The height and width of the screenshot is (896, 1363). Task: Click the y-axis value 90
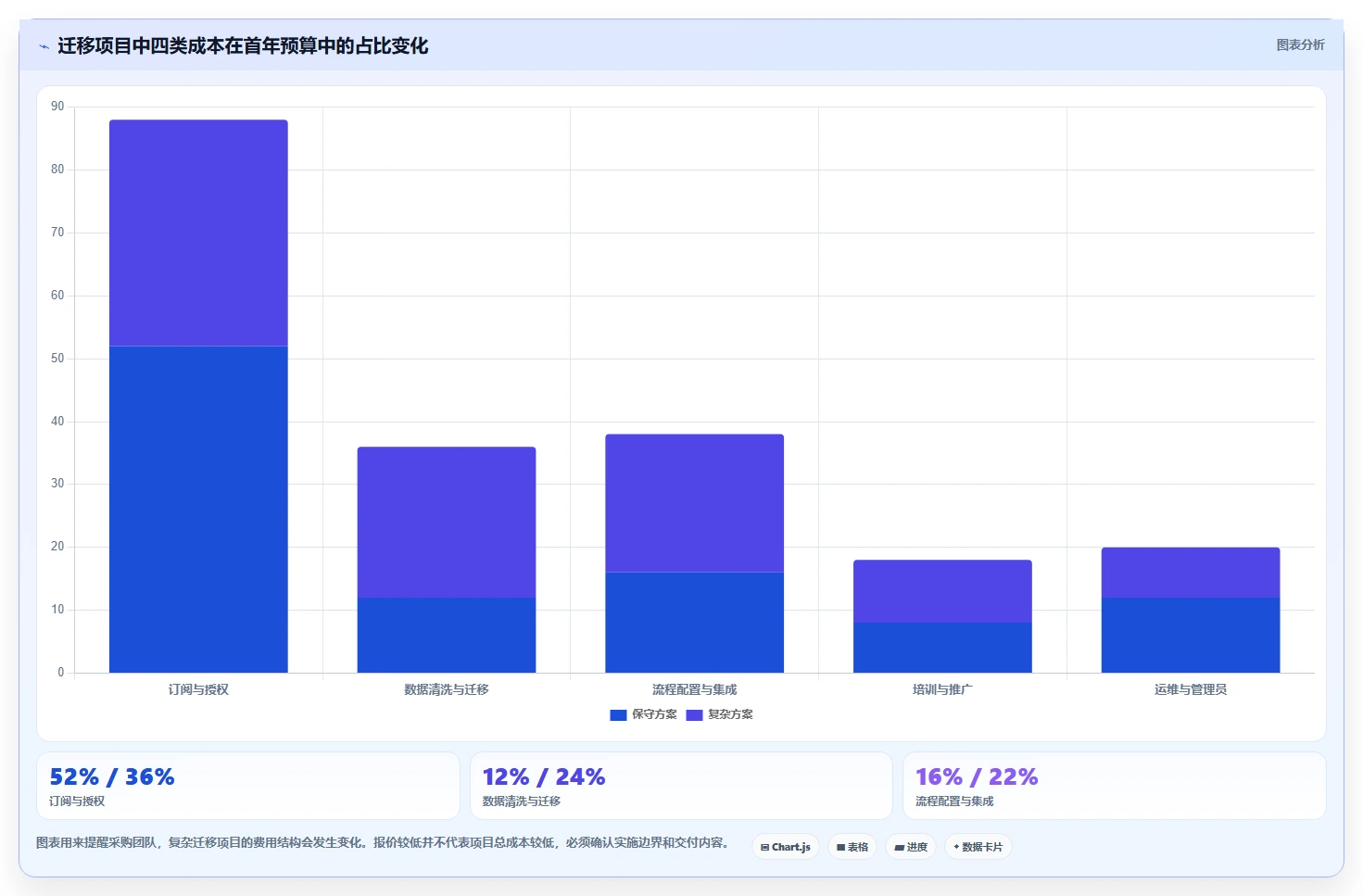[x=57, y=107]
